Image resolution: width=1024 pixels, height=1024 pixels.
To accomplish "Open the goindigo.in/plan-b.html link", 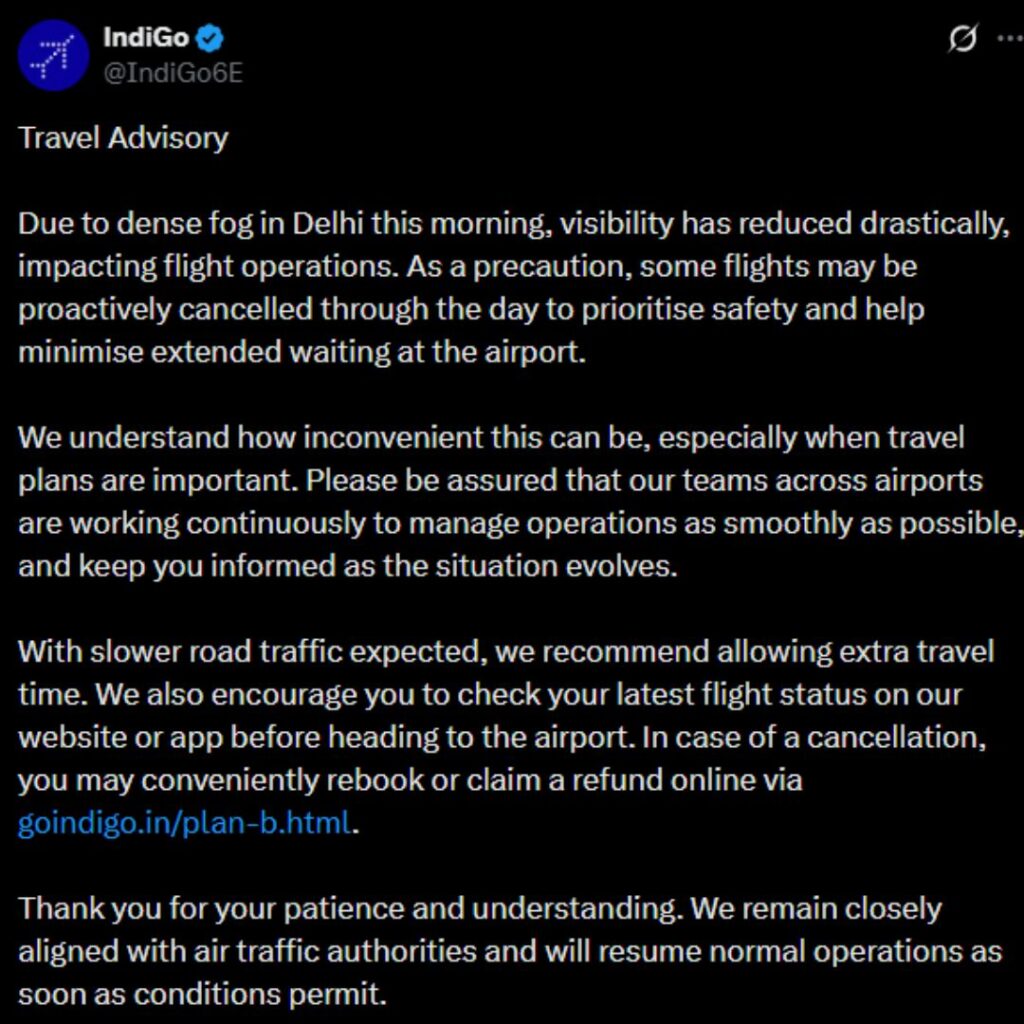I will [185, 823].
